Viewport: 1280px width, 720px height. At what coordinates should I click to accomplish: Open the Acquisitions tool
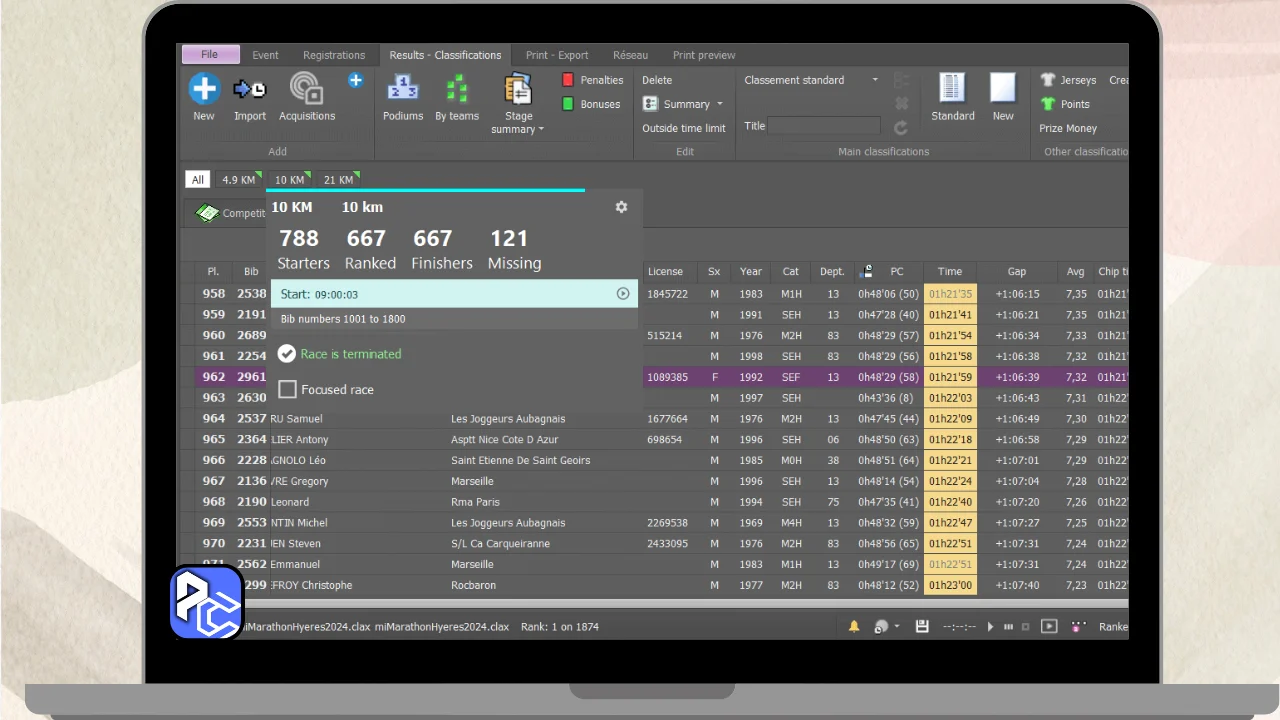point(307,89)
